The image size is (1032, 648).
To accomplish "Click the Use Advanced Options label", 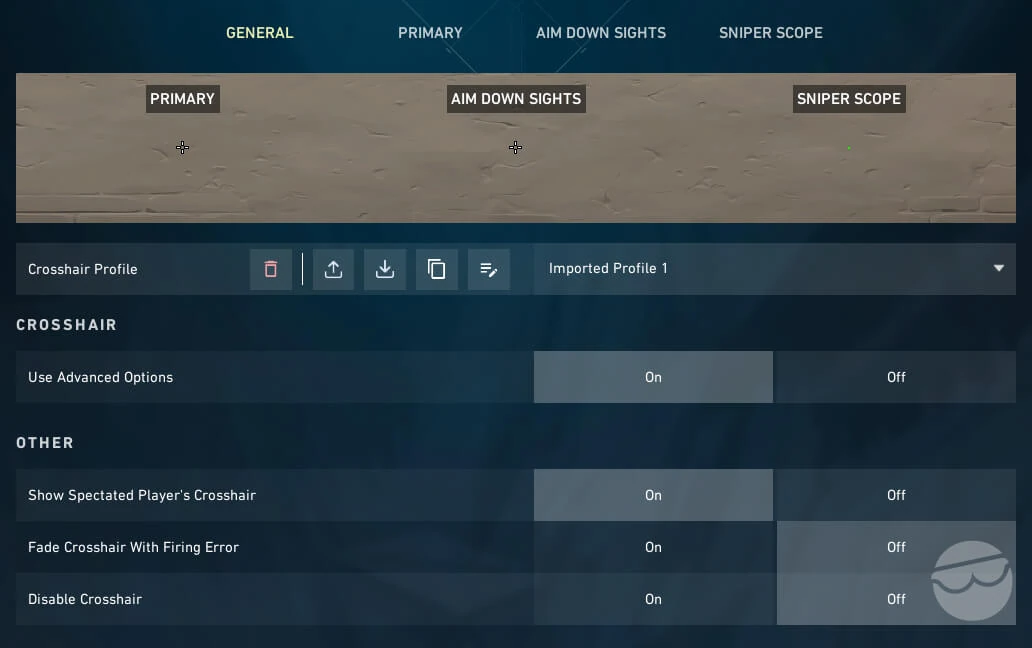I will (100, 377).
